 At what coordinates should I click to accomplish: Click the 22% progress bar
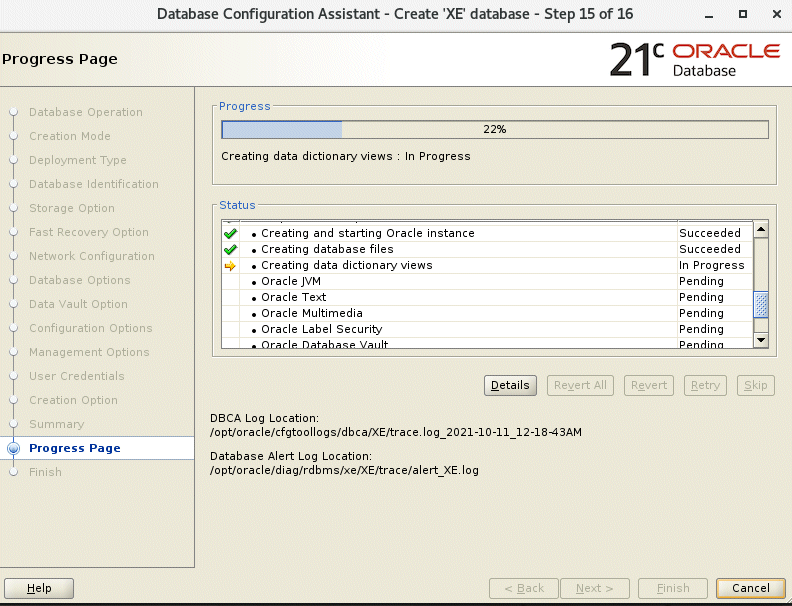pyautogui.click(x=495, y=129)
